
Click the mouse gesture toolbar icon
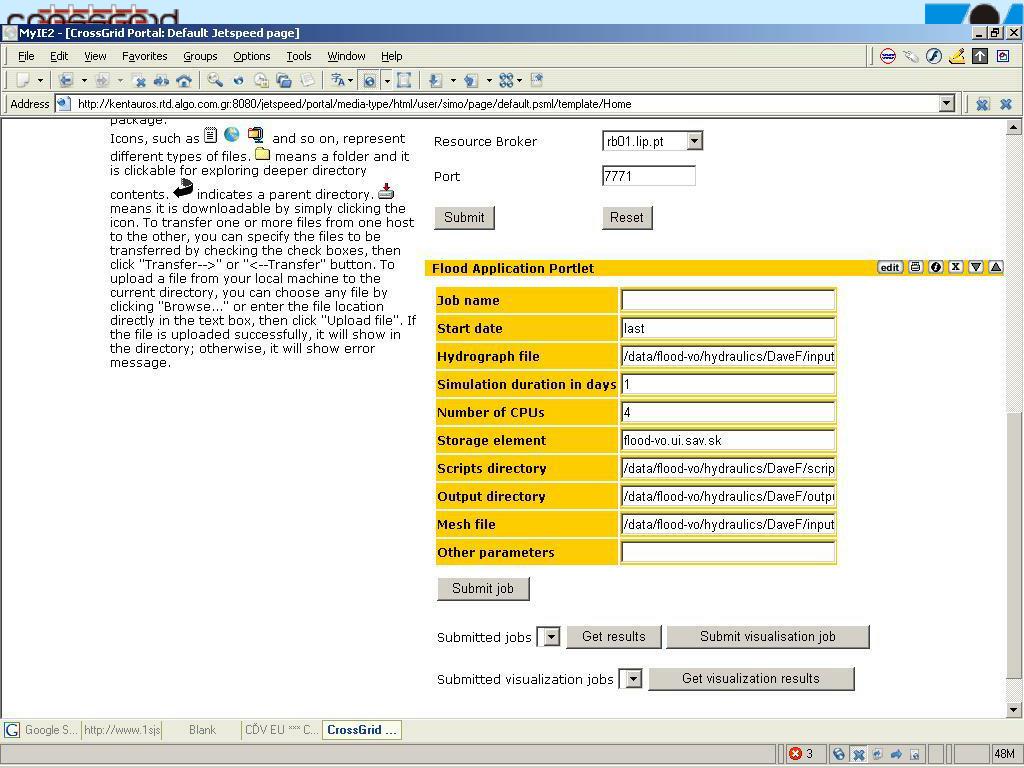click(x=910, y=56)
